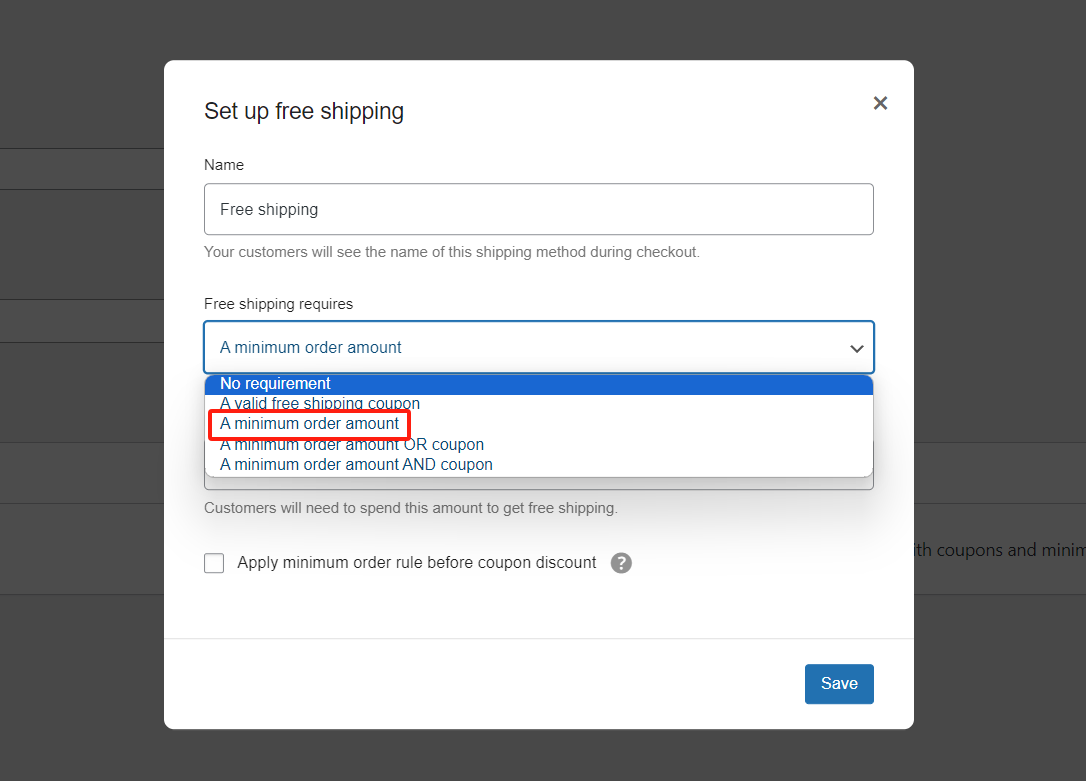Click the Name field containing Free shipping
Image resolution: width=1086 pixels, height=781 pixels.
point(538,209)
